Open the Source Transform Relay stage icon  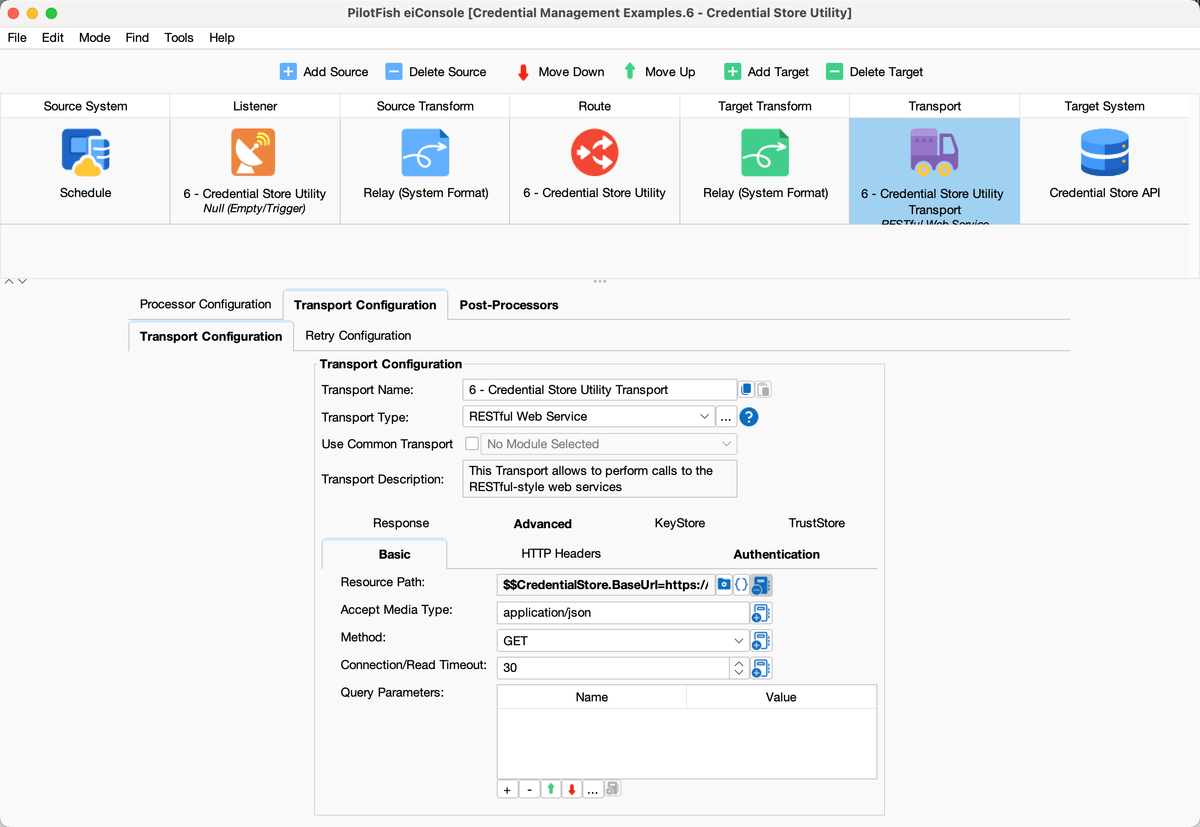coord(425,152)
